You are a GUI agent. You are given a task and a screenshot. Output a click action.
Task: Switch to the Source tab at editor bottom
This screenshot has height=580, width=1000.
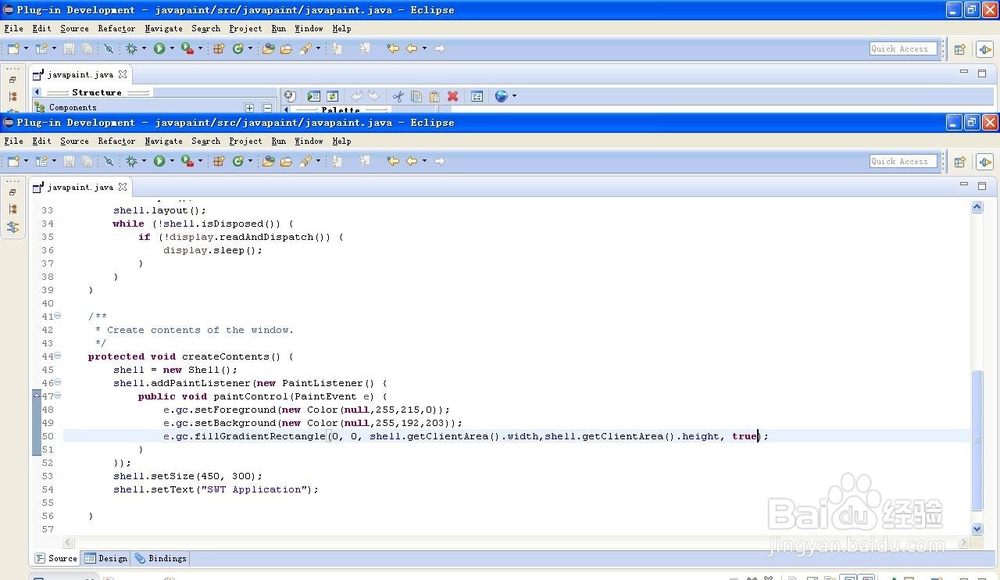(x=56, y=558)
